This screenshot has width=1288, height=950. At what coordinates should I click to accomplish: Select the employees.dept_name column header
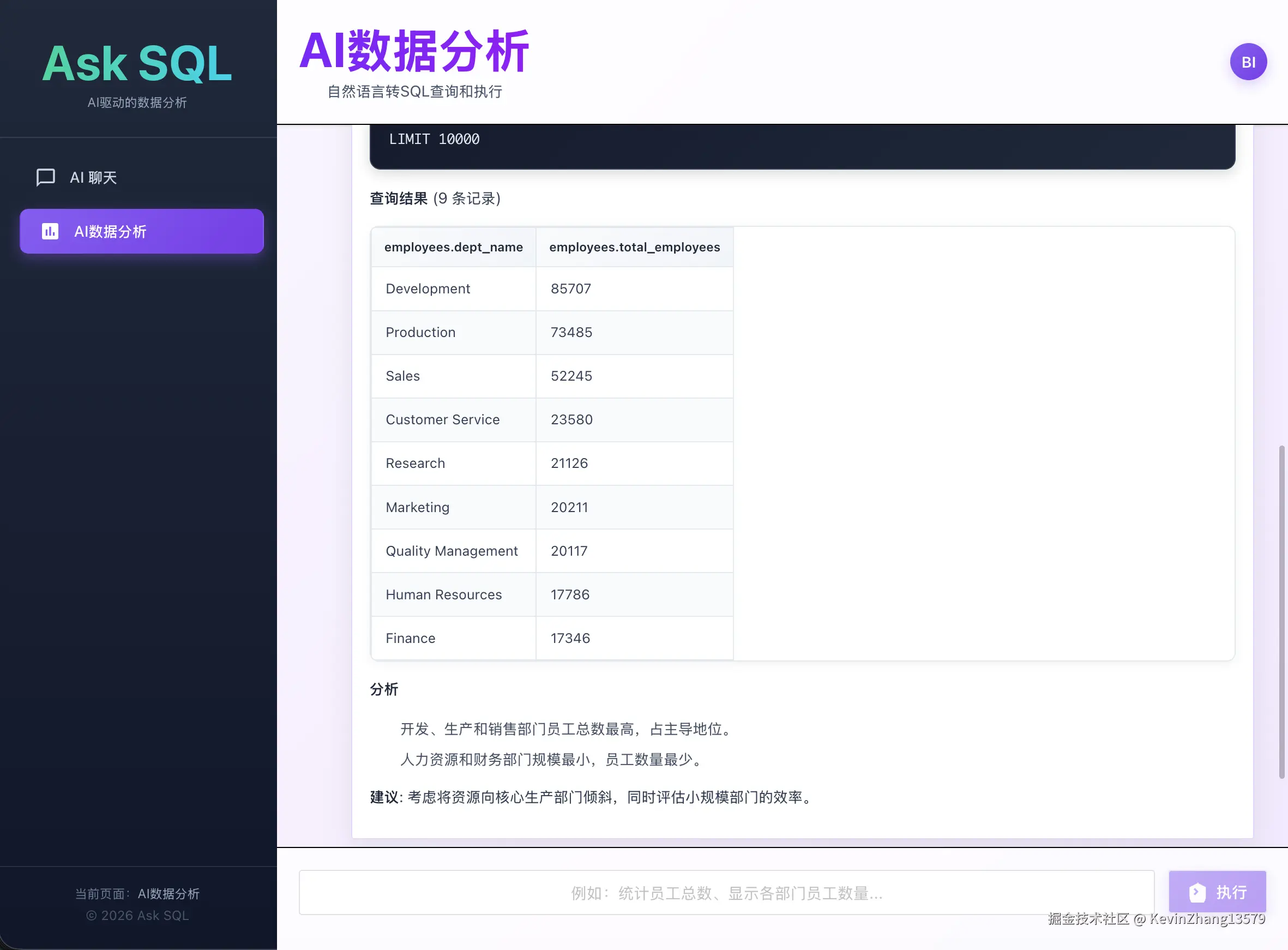tap(453, 246)
